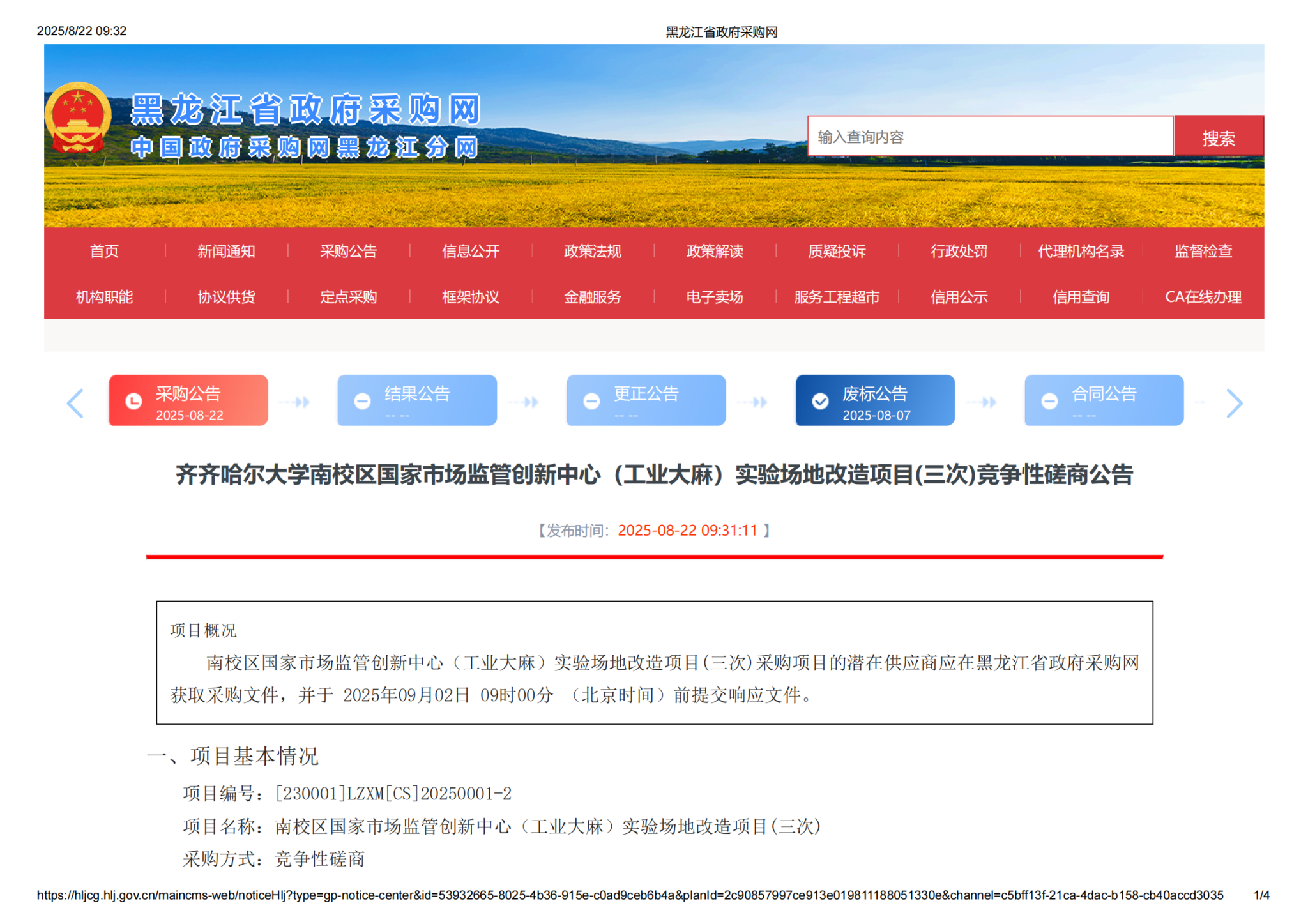1308x924 pixels.
Task: Focus the 输入查询内容 search field
Action: [989, 137]
